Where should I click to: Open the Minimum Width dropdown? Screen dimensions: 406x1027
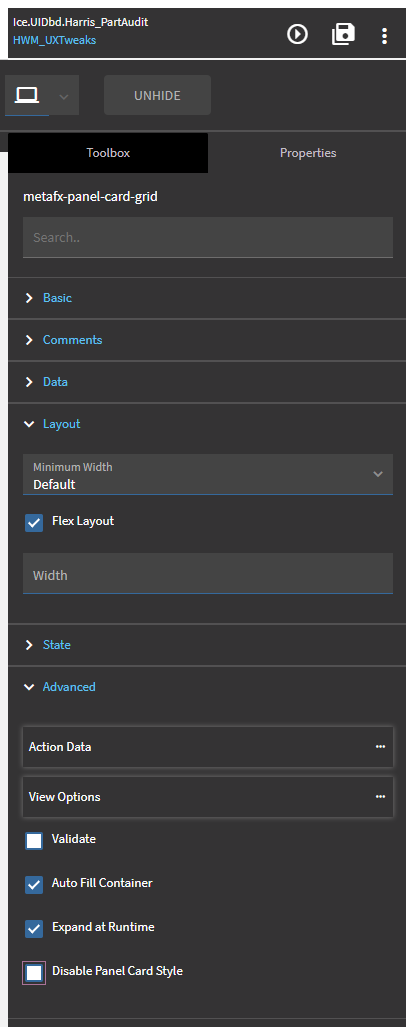(208, 475)
